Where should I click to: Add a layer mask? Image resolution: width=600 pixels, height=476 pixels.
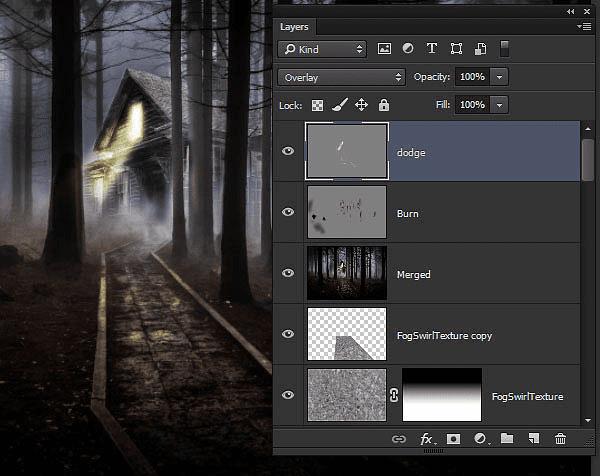point(453,439)
